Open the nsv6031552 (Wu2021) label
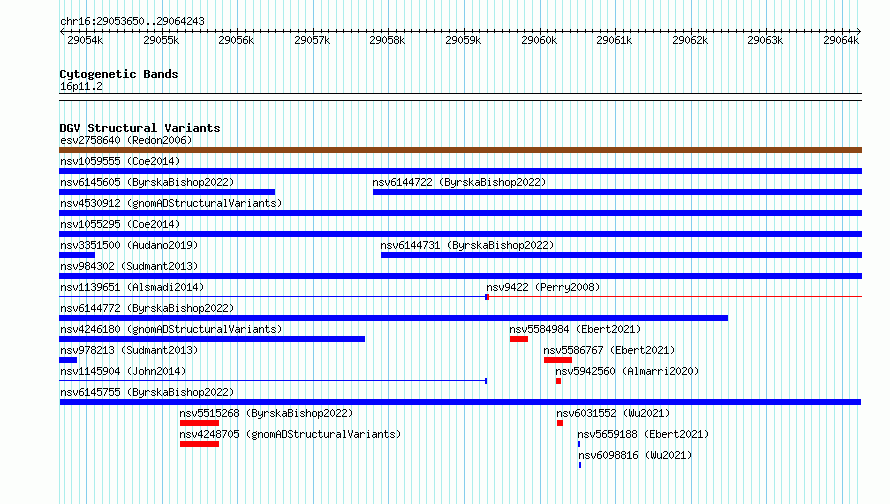 (x=613, y=413)
